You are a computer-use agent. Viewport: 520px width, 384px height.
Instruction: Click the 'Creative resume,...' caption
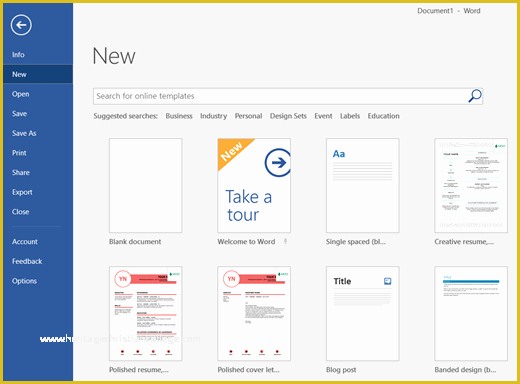pos(464,242)
